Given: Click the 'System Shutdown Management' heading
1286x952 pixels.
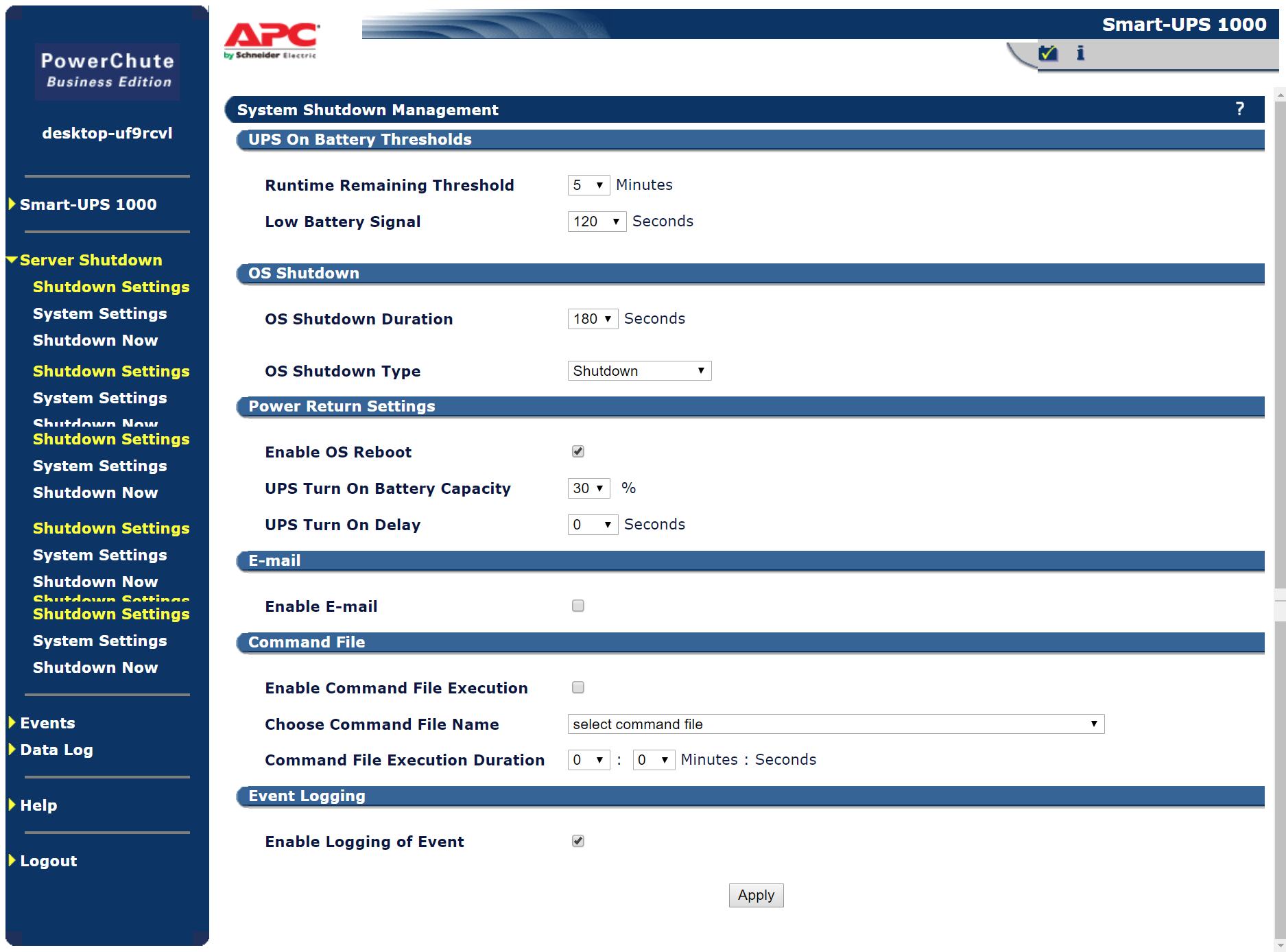Looking at the screenshot, I should 368,110.
